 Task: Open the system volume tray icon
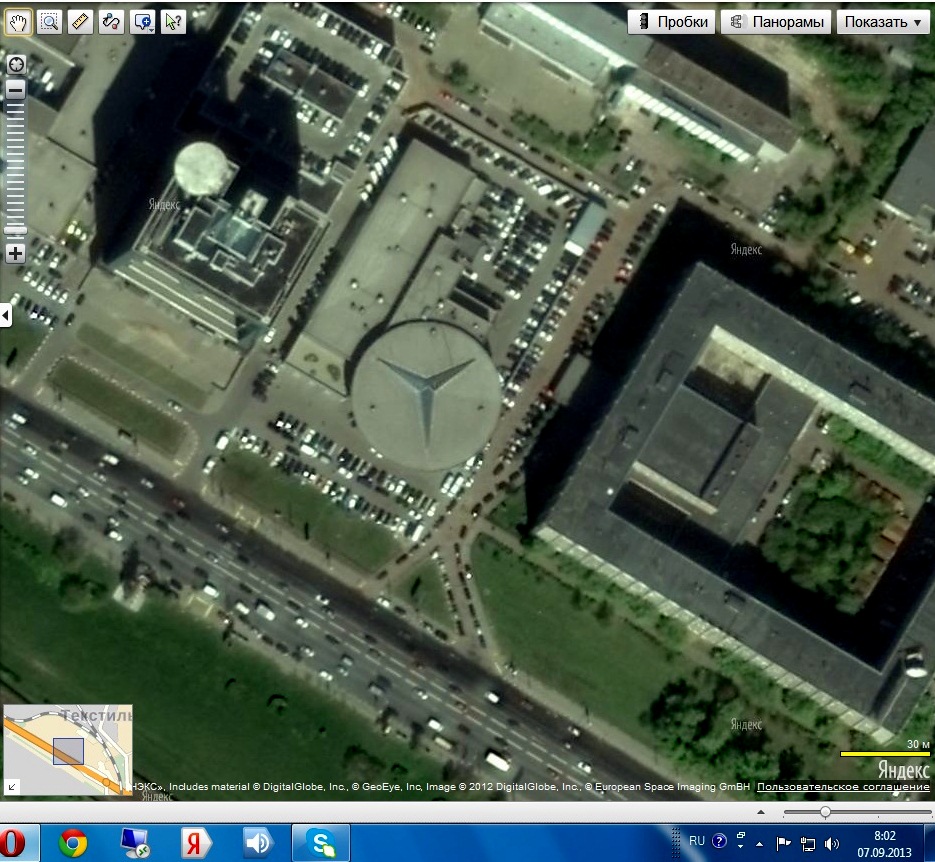tap(831, 844)
